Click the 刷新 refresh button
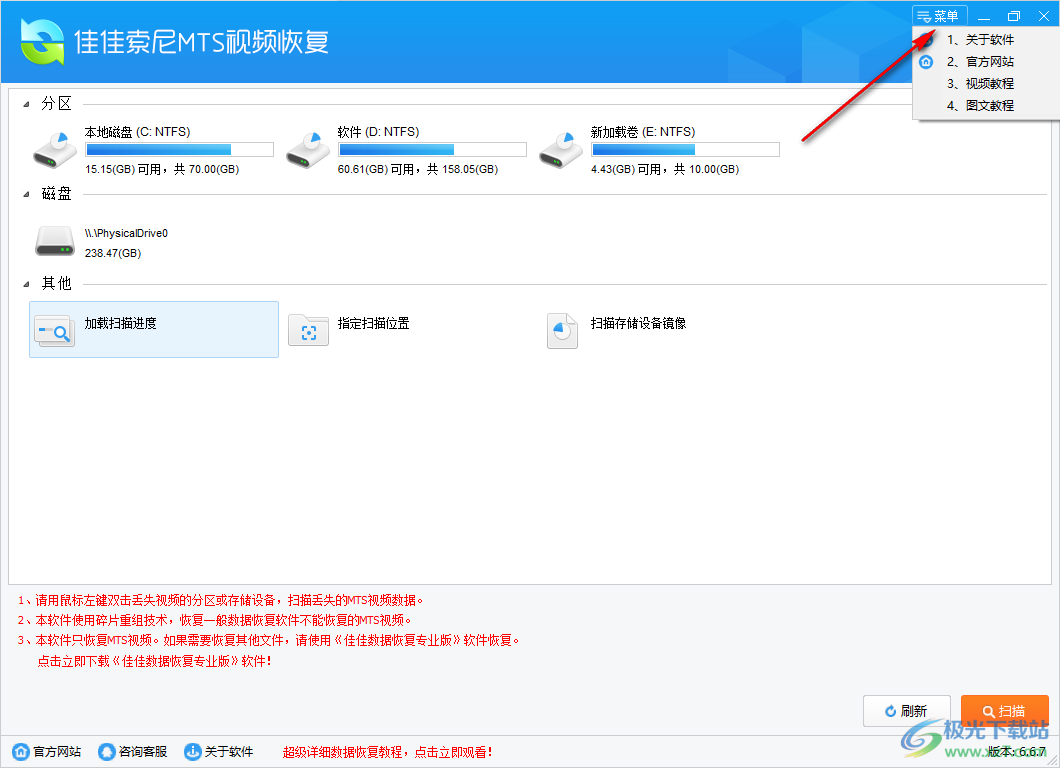The image size is (1060, 768). point(907,711)
